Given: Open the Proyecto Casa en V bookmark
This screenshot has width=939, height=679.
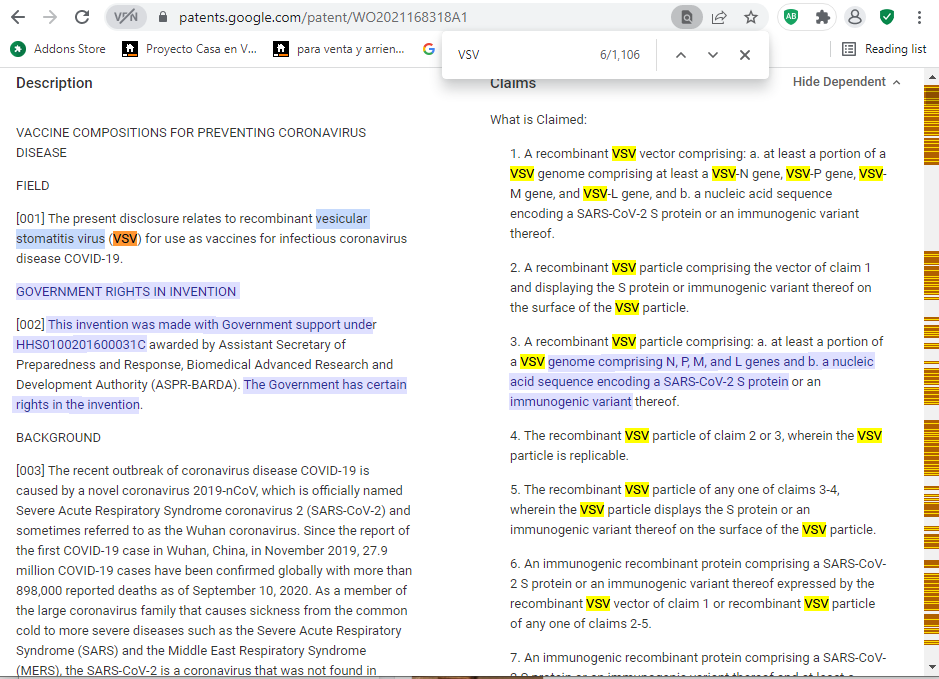Looking at the screenshot, I should [x=190, y=48].
